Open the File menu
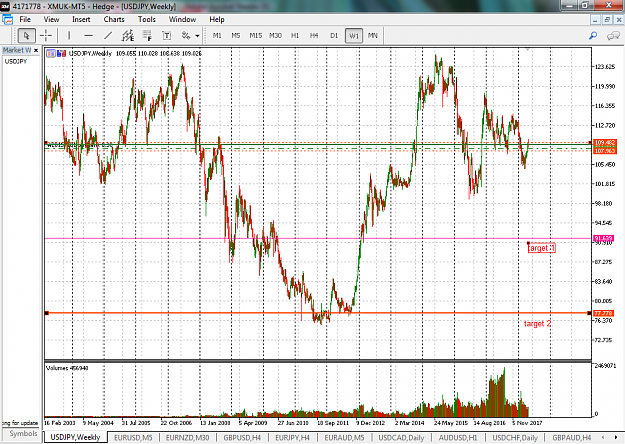Image resolution: width=625 pixels, height=444 pixels. (25, 19)
